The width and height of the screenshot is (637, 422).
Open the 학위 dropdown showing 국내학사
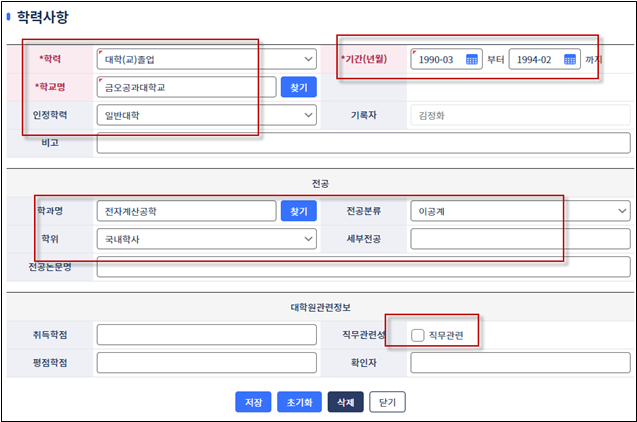(207, 239)
